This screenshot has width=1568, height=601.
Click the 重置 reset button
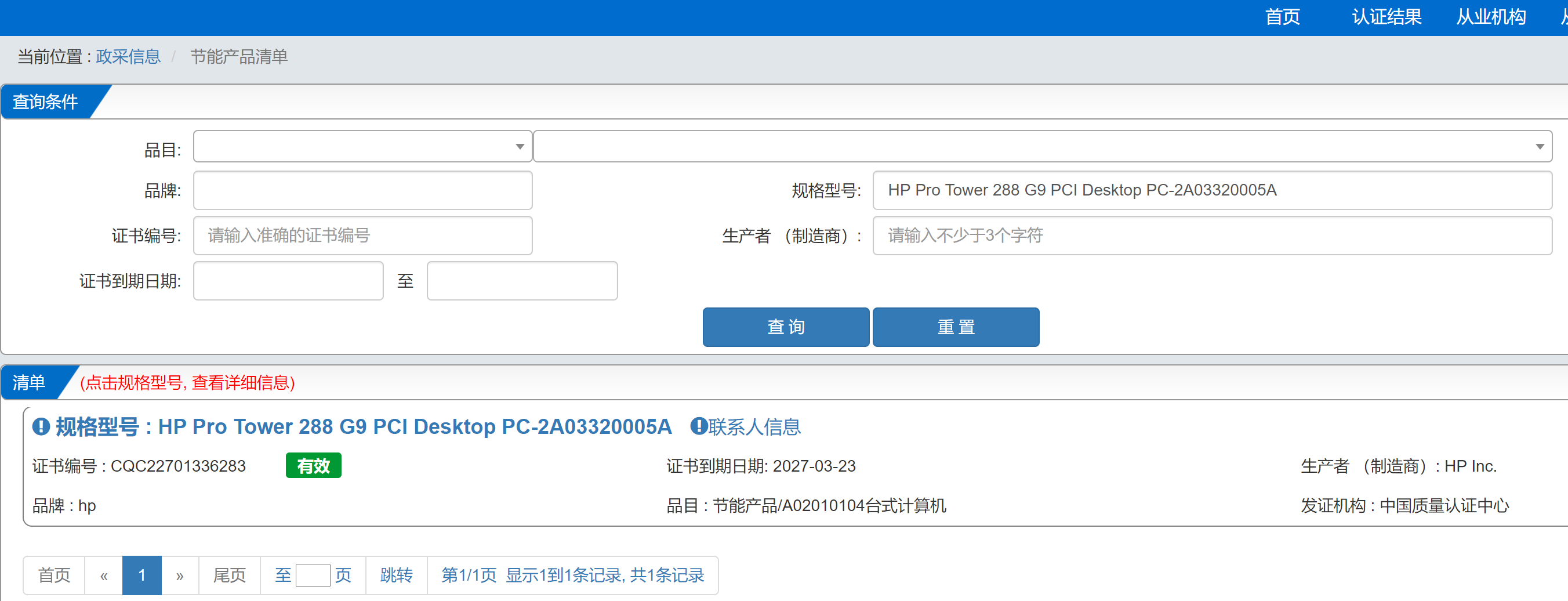click(956, 327)
